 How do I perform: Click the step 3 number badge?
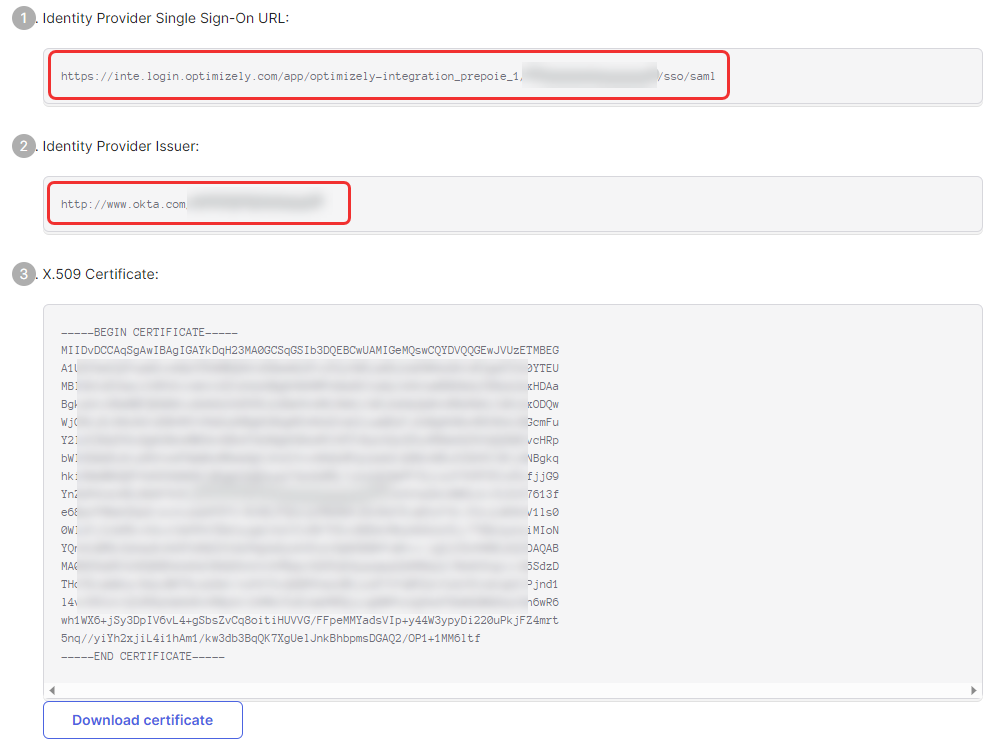tap(24, 274)
